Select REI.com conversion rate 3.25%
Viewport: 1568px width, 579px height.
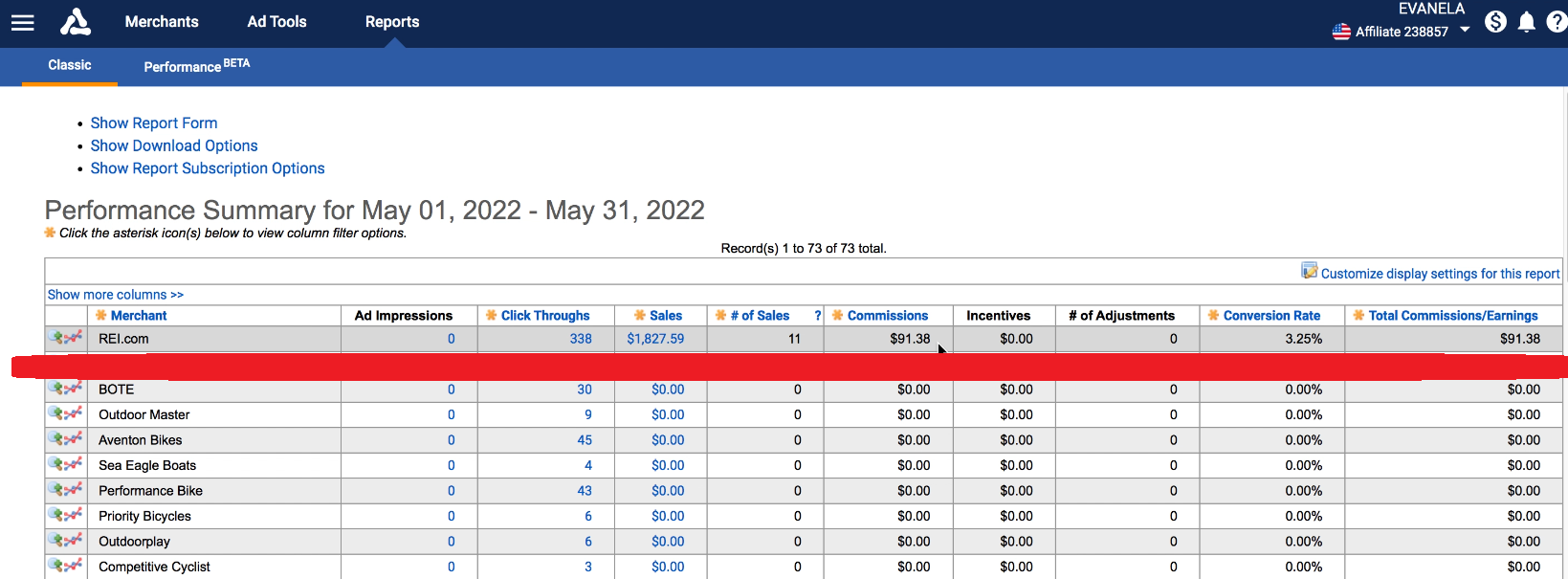coord(1304,339)
